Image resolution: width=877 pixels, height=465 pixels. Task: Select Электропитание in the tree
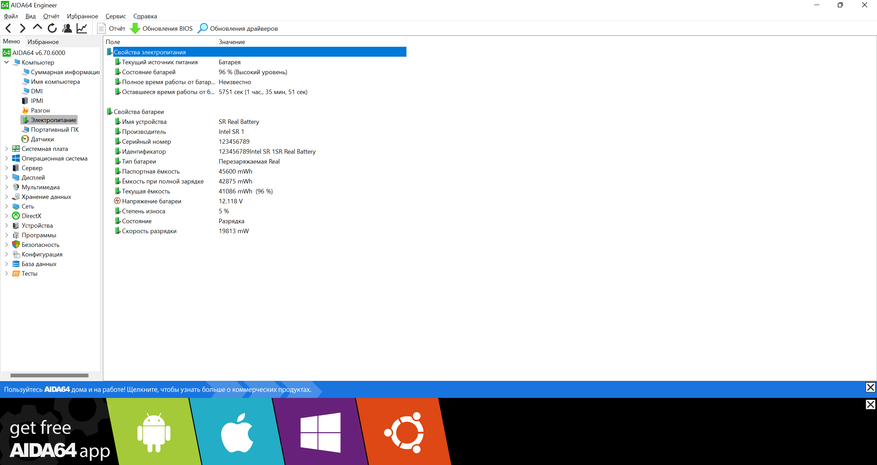[x=49, y=120]
